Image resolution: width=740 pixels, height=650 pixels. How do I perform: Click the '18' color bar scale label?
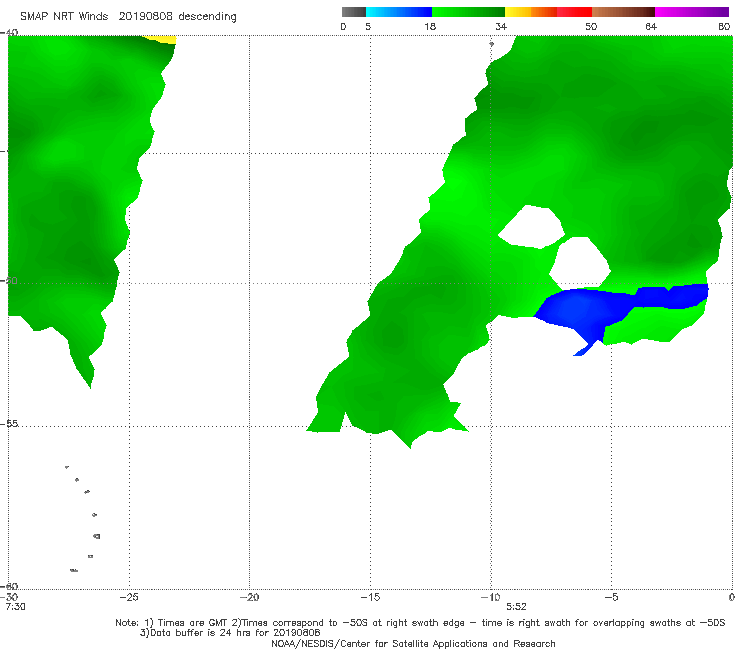(x=430, y=27)
